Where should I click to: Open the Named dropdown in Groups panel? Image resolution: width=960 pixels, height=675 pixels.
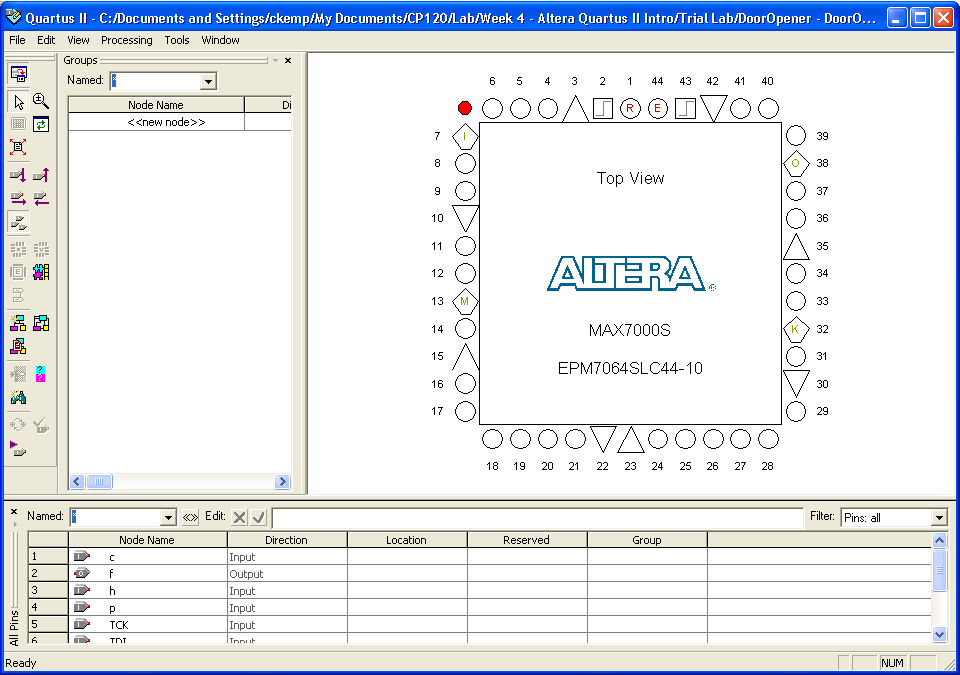click(x=209, y=81)
